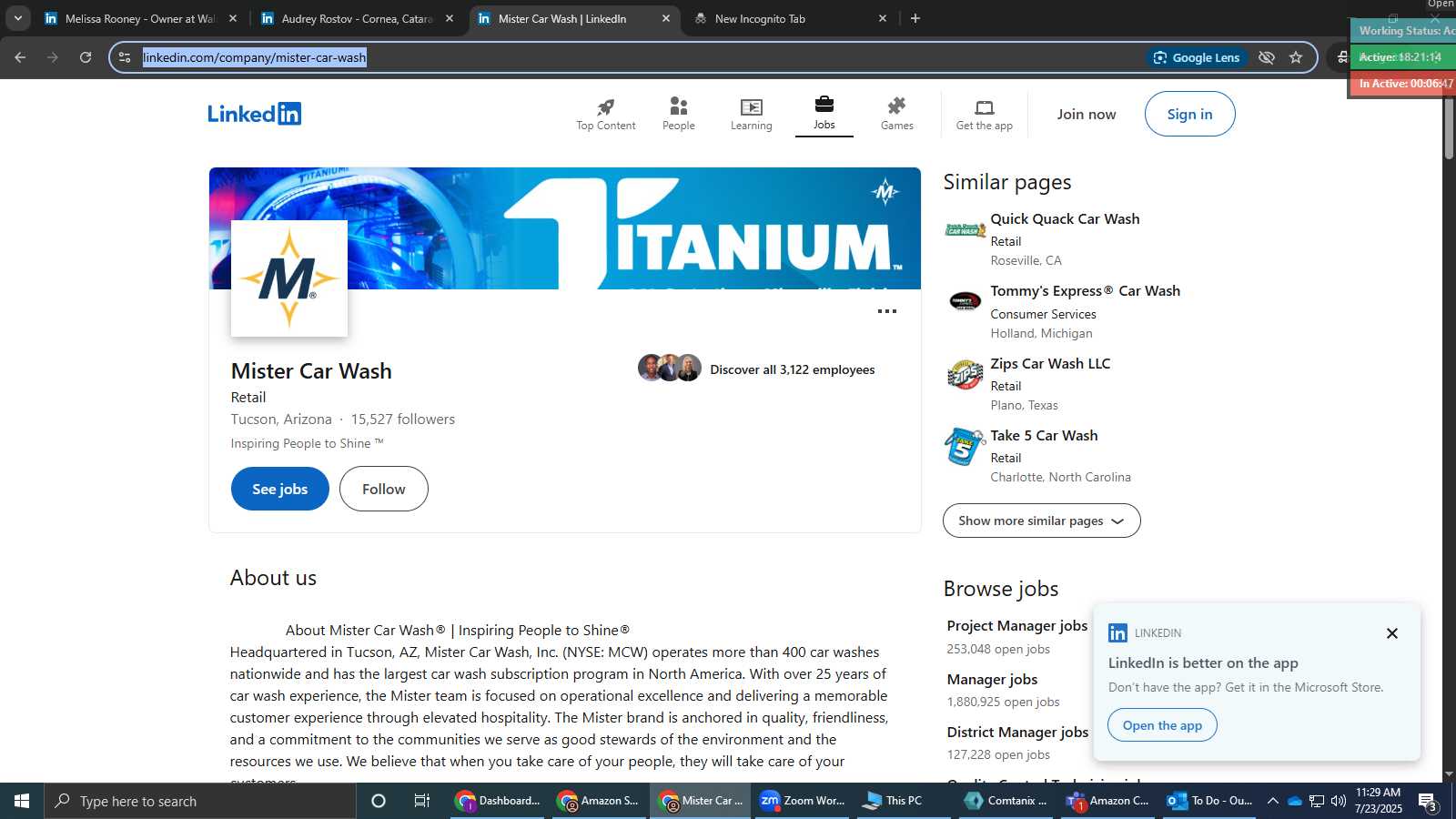Open Learning navigation item
The width and height of the screenshot is (1456, 819).
pyautogui.click(x=751, y=115)
